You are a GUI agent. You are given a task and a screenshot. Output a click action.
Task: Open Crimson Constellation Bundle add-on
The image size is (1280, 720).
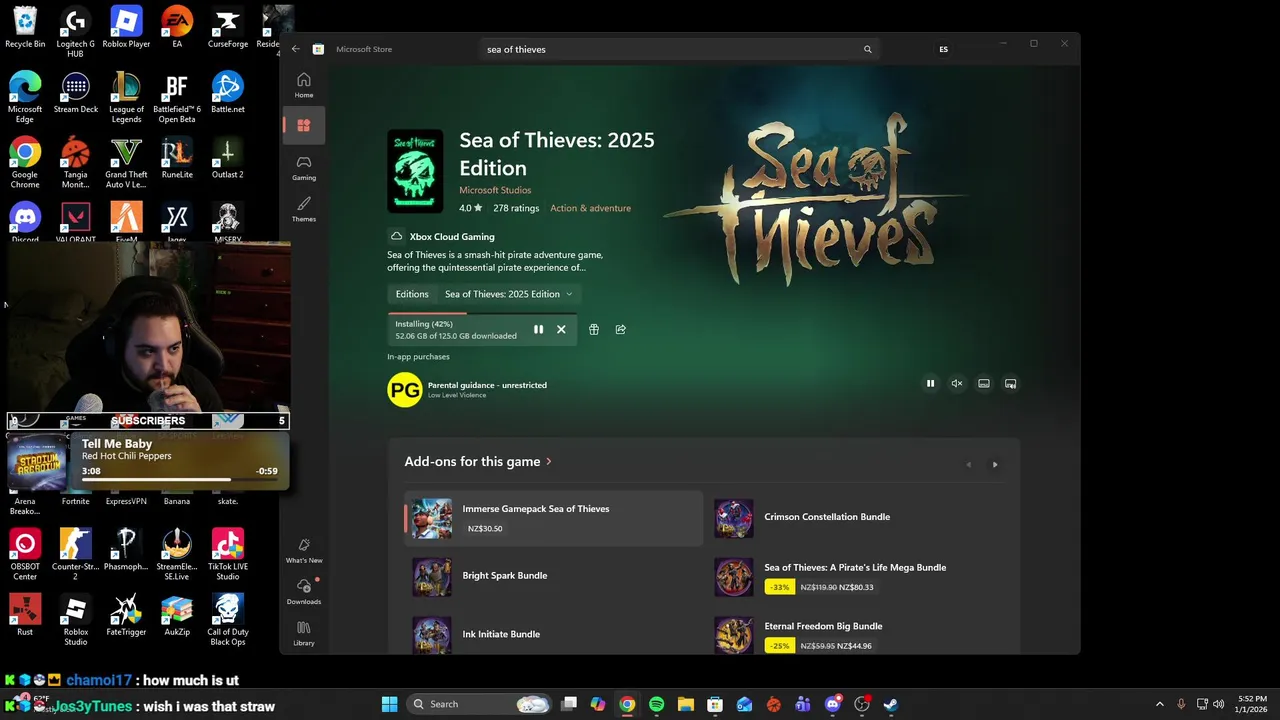856,518
